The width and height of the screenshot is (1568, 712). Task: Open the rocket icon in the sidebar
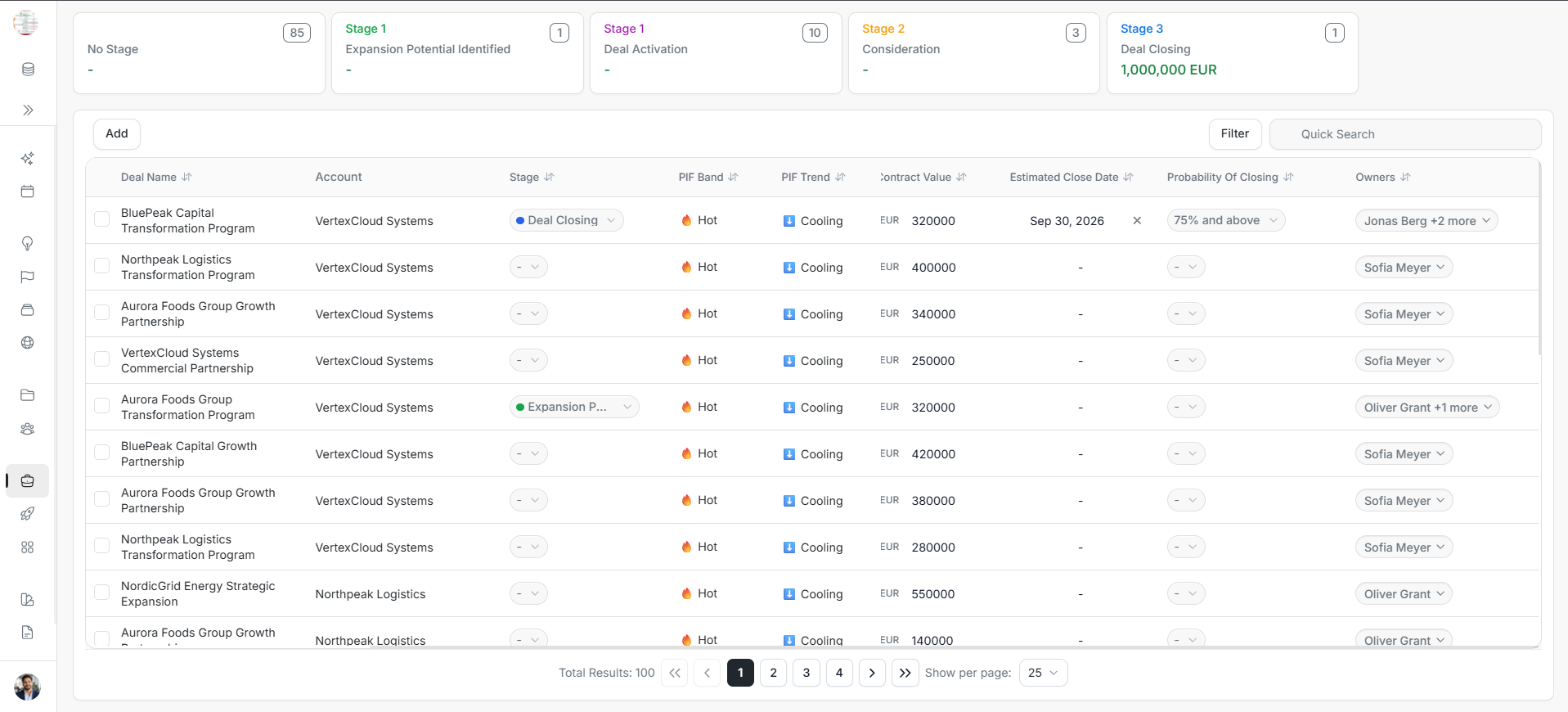[28, 514]
